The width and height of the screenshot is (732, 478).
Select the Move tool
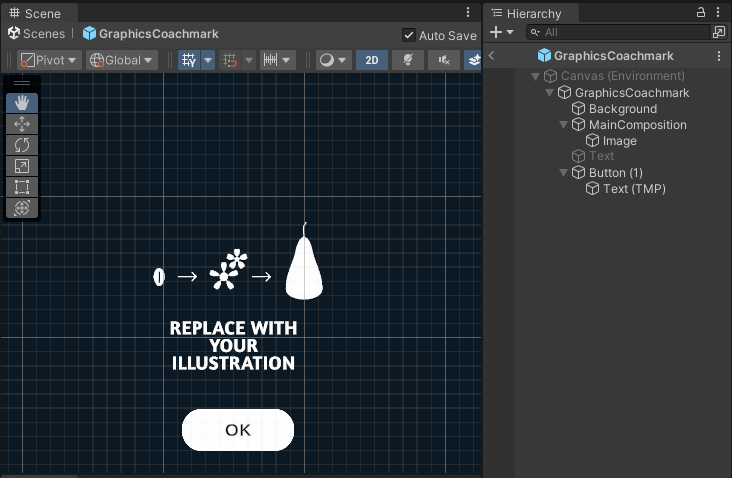coord(22,124)
